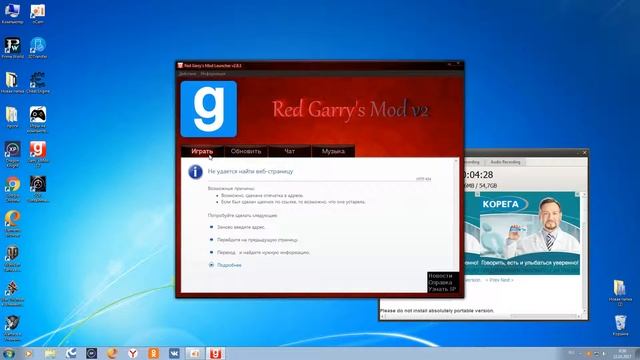
Task: Switch to the Музыка tab
Action: (333, 151)
